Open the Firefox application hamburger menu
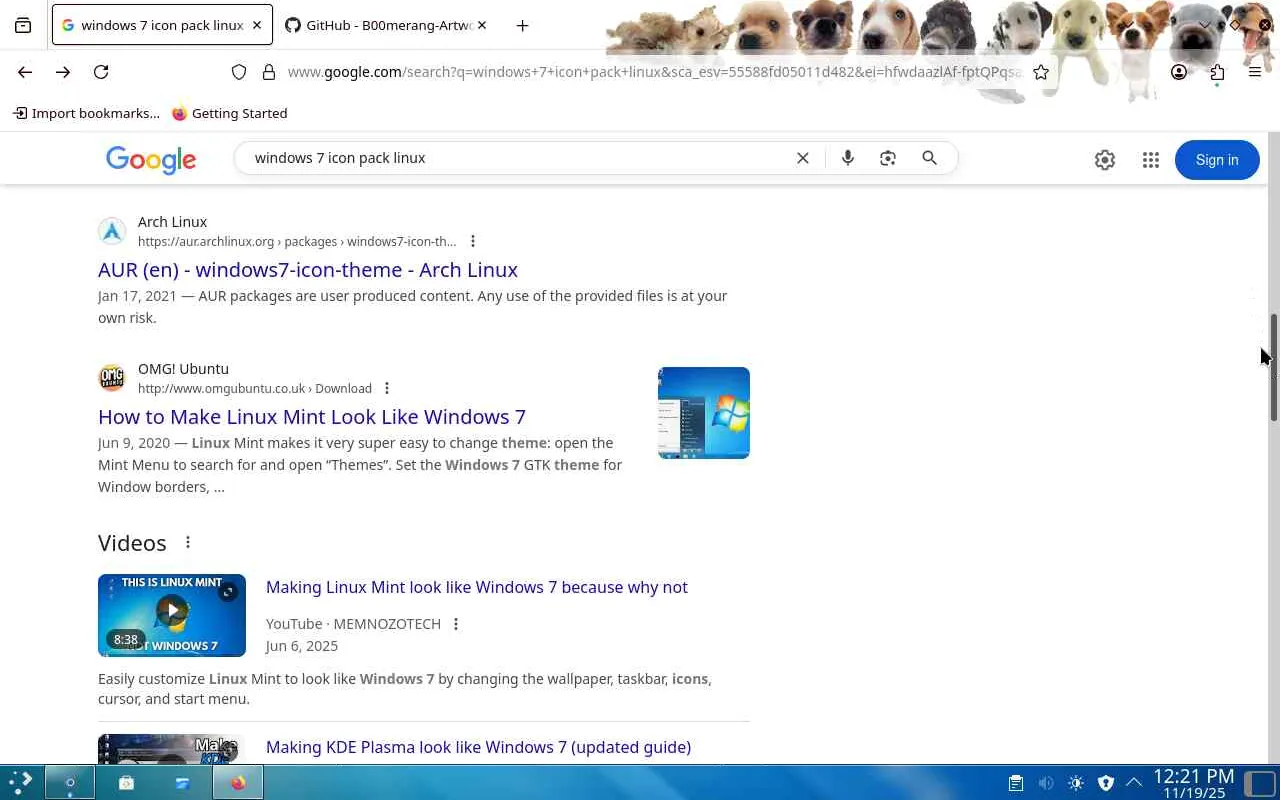 [1255, 72]
